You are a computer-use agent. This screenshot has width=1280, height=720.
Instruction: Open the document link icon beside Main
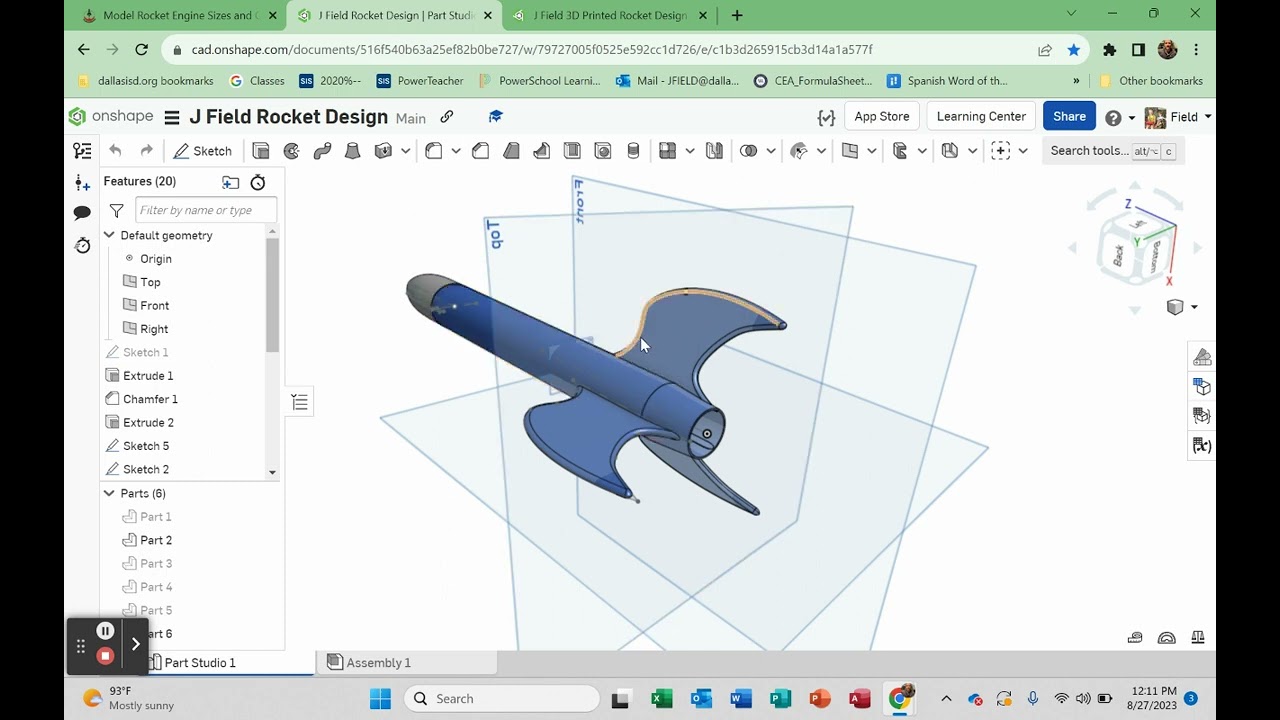point(447,117)
